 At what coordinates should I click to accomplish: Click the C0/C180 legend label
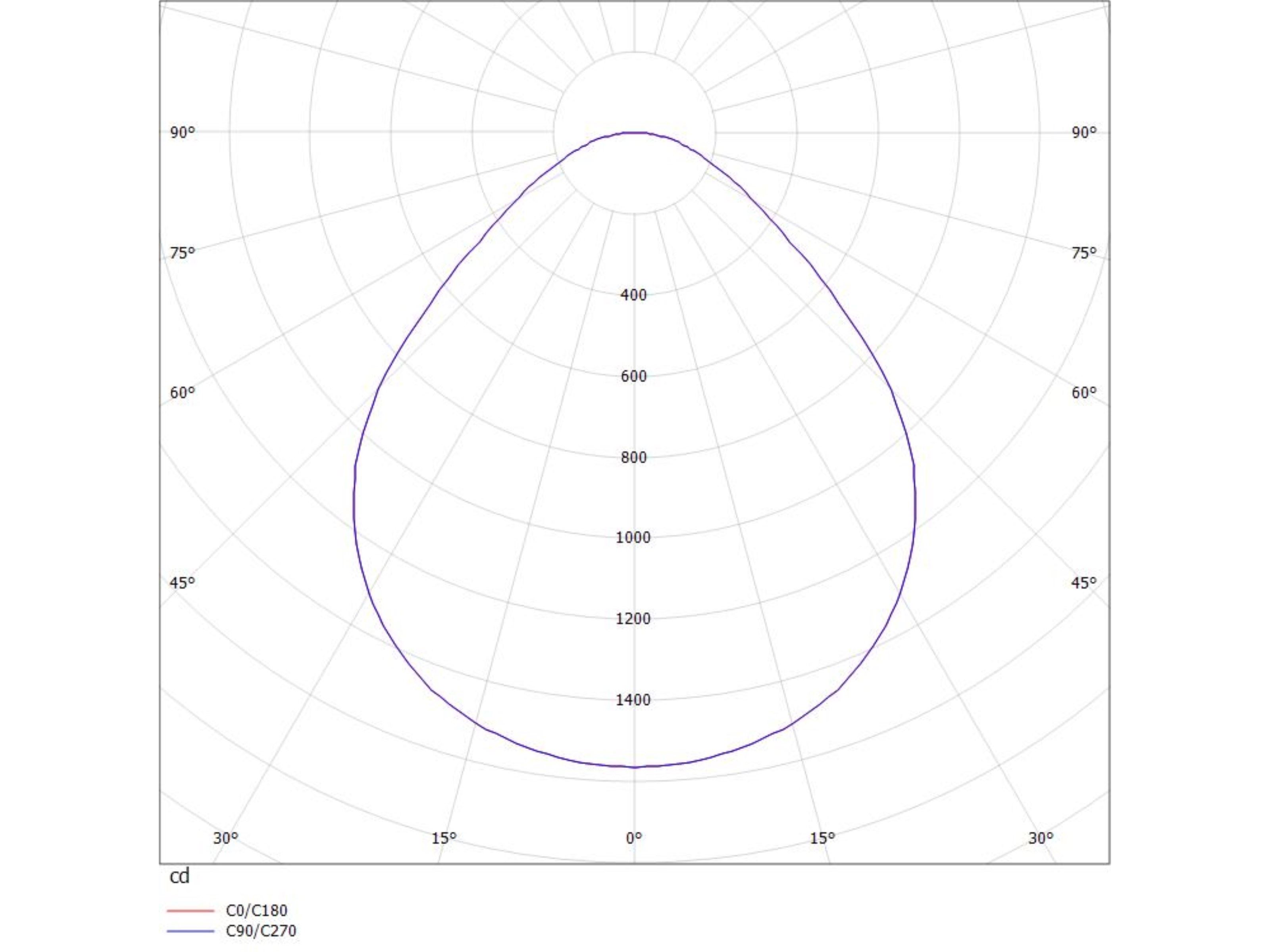(x=257, y=911)
